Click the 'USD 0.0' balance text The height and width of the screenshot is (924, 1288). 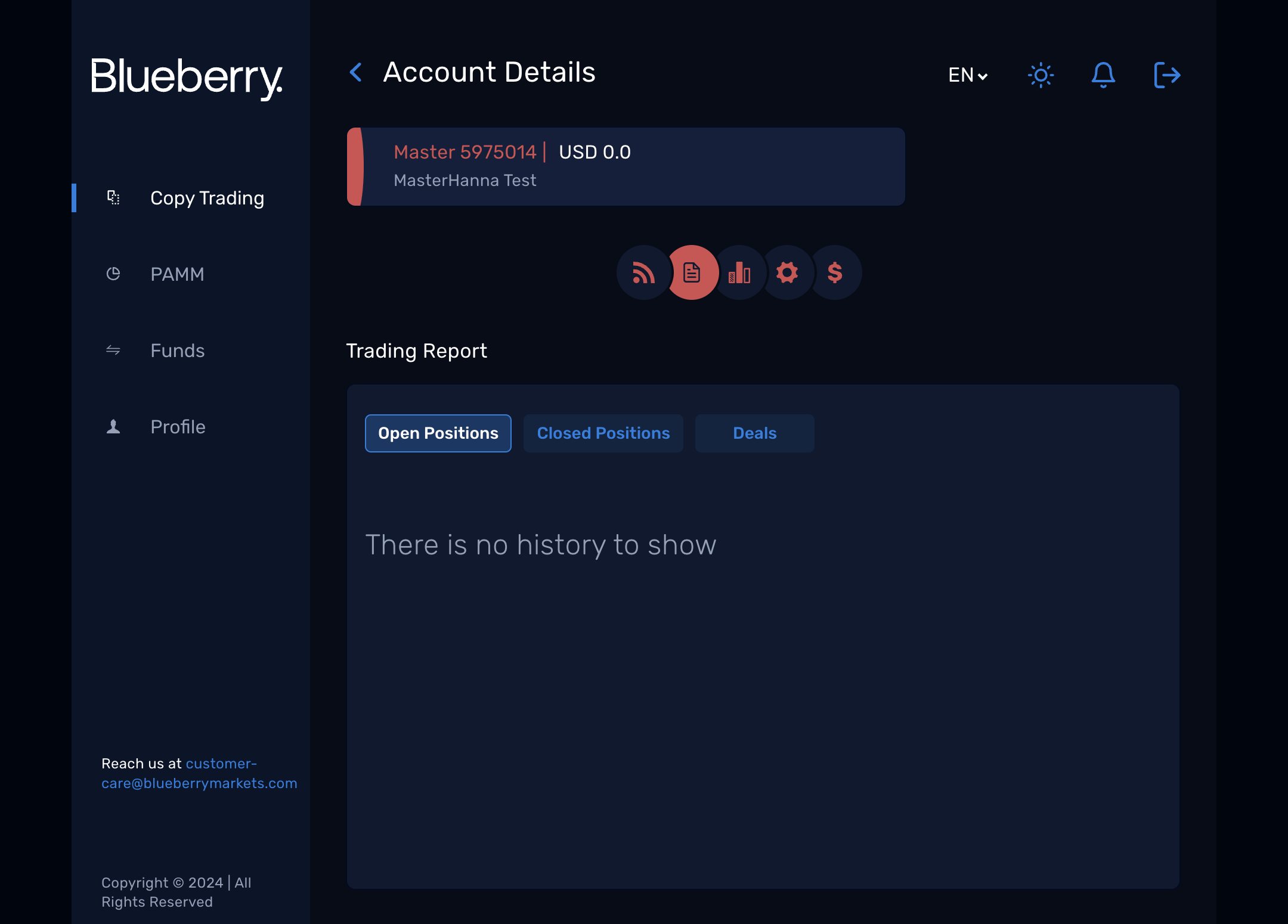coord(595,152)
